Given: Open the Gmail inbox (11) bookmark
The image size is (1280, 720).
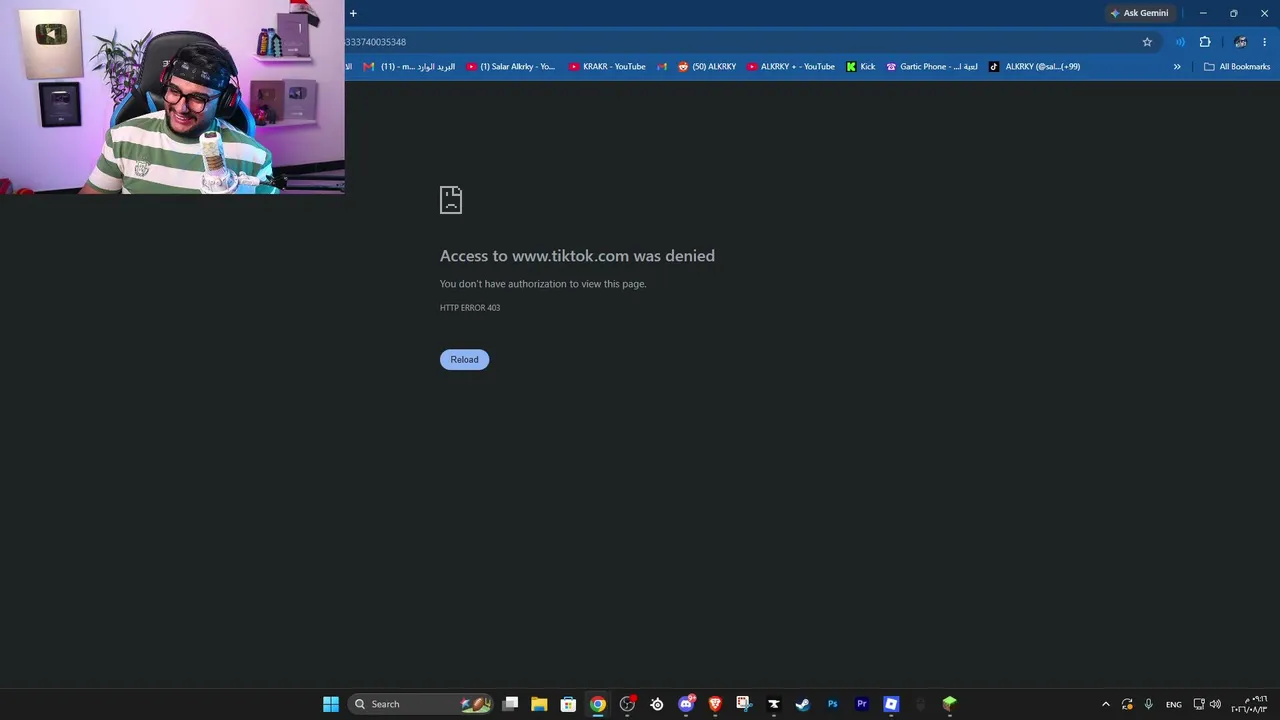Looking at the screenshot, I should [x=409, y=67].
